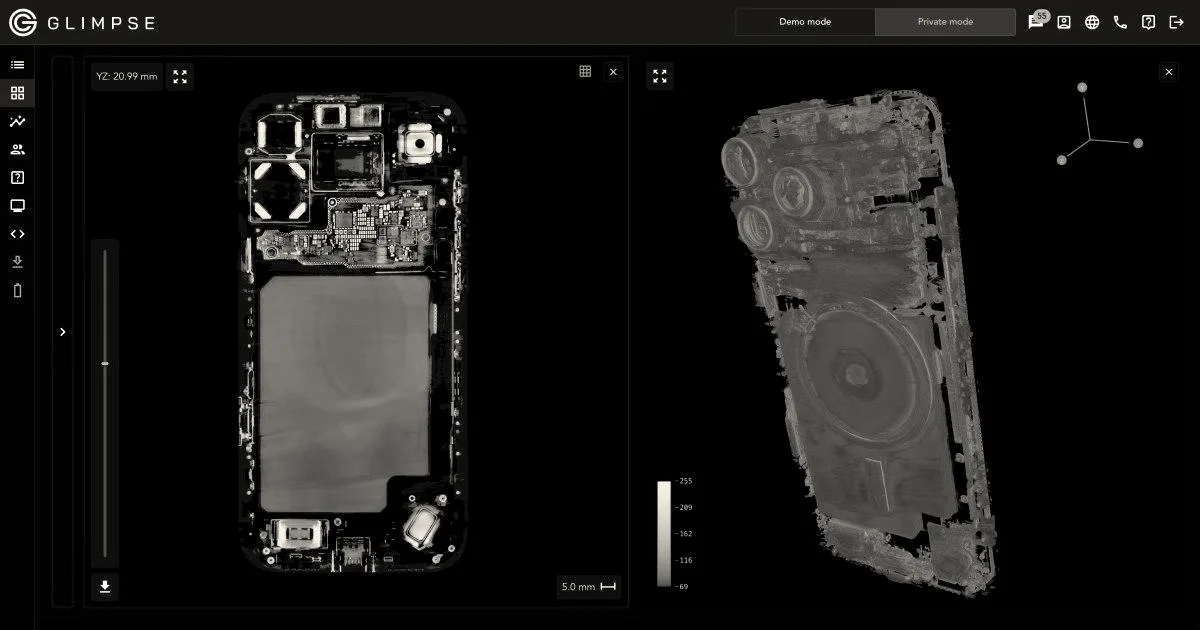Viewport: 1200px width, 630px height.
Task: Click the globe language icon
Action: tap(1092, 22)
